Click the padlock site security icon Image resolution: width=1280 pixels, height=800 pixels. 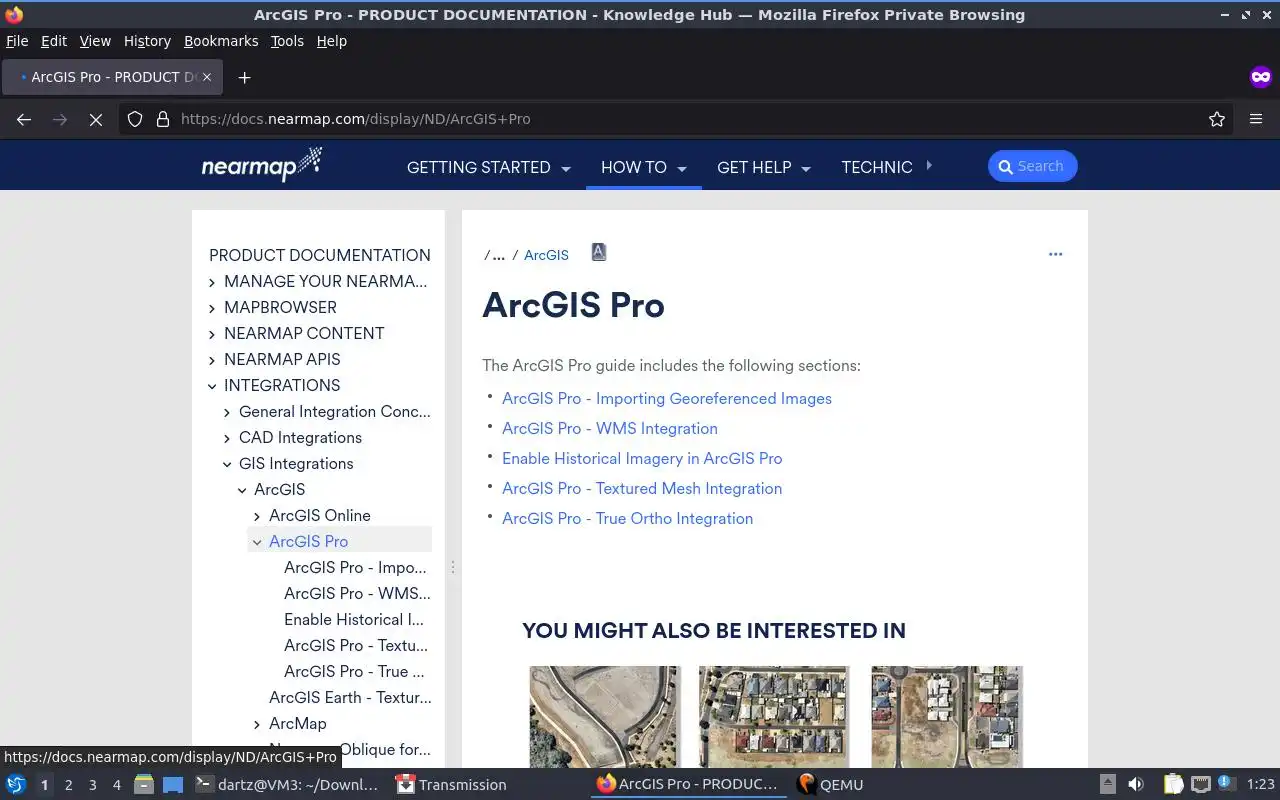click(163, 119)
